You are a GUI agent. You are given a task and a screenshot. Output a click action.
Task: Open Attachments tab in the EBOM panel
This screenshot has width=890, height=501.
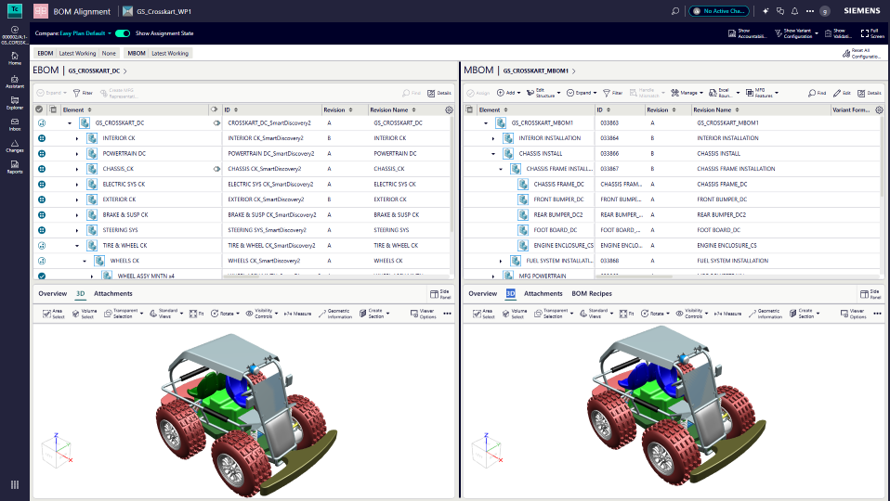(x=113, y=294)
